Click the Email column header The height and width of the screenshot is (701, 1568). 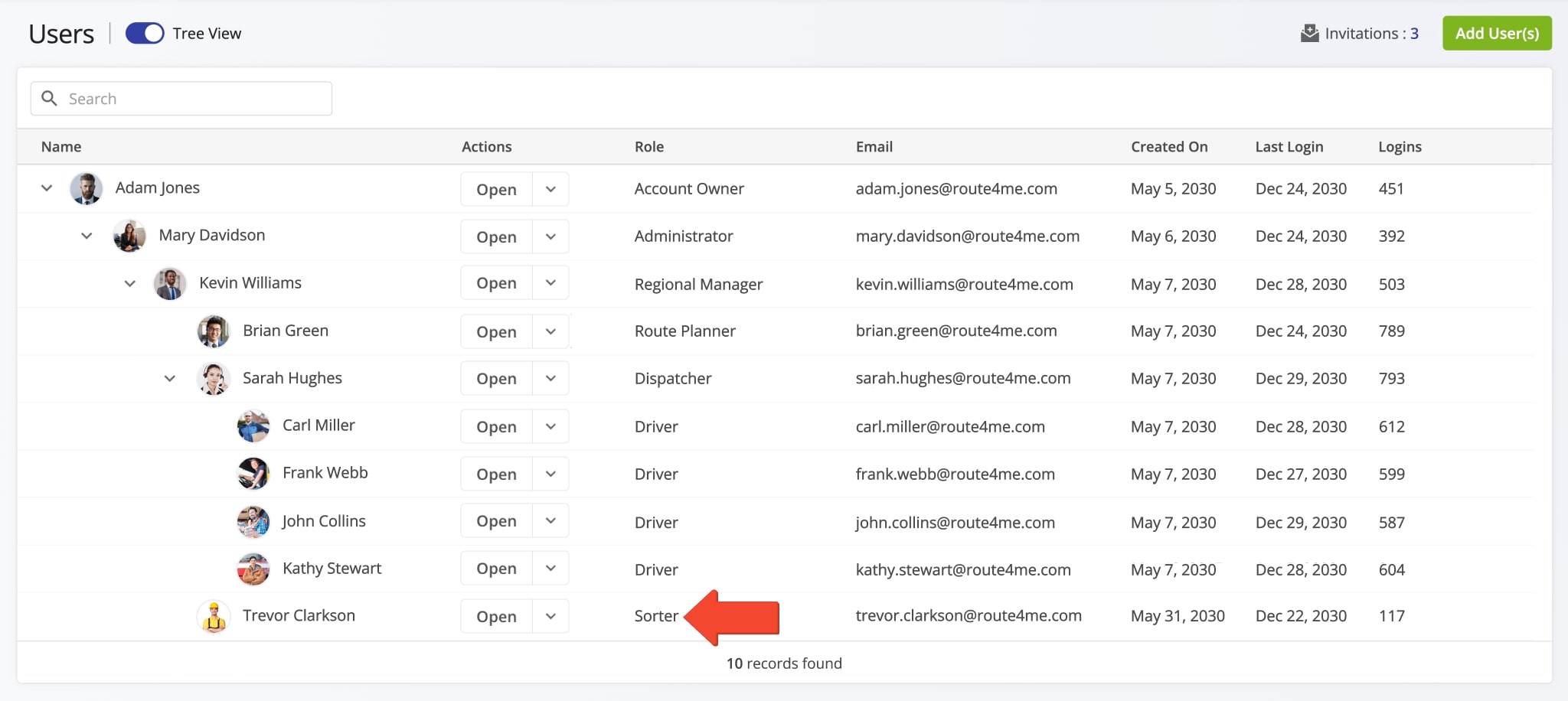pyautogui.click(x=874, y=147)
